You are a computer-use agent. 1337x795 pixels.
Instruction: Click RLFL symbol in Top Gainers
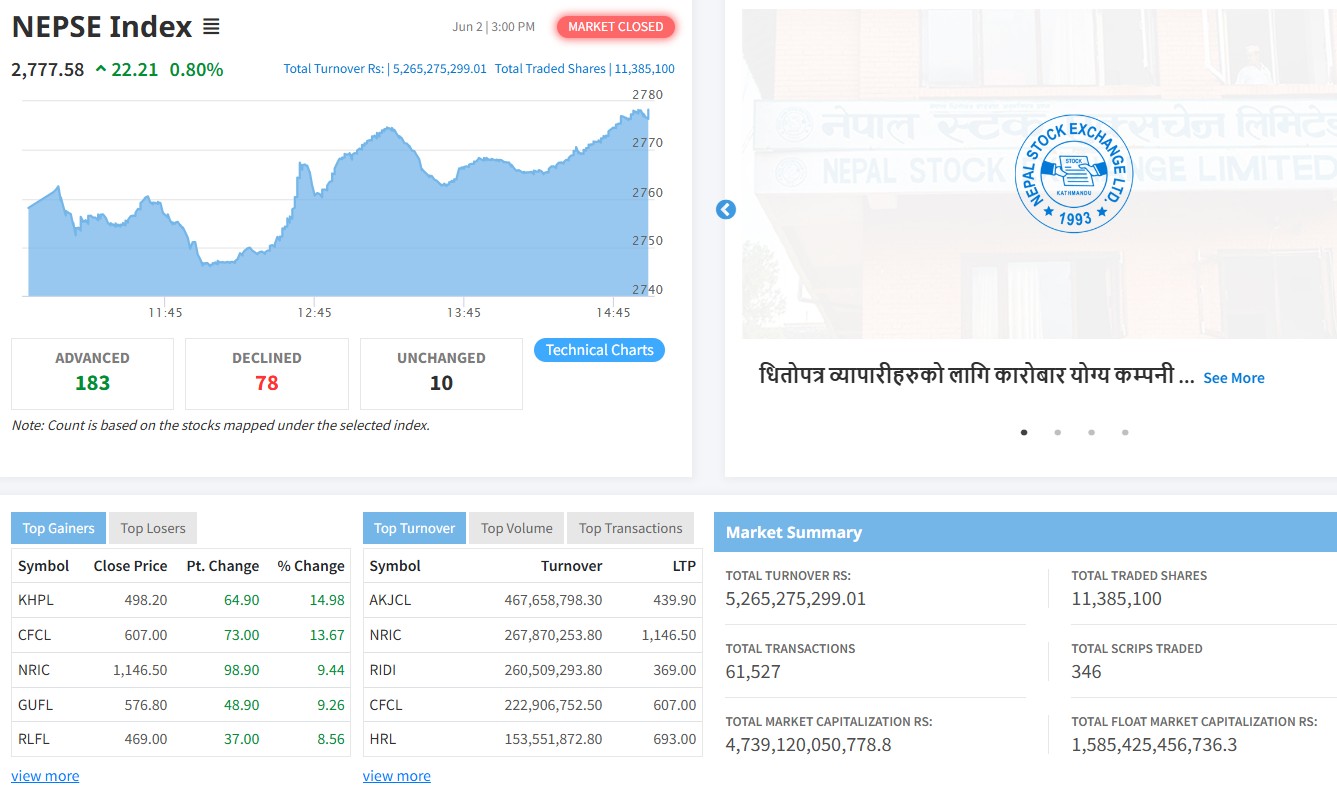(x=34, y=739)
